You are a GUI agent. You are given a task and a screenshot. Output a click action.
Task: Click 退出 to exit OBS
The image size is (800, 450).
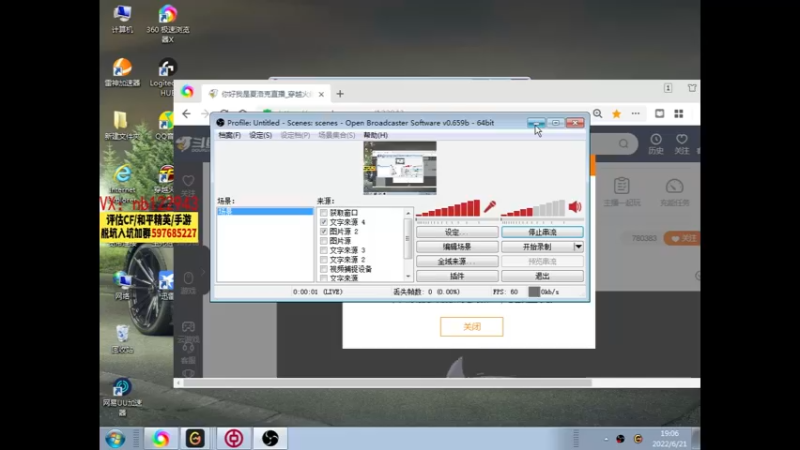pos(542,276)
